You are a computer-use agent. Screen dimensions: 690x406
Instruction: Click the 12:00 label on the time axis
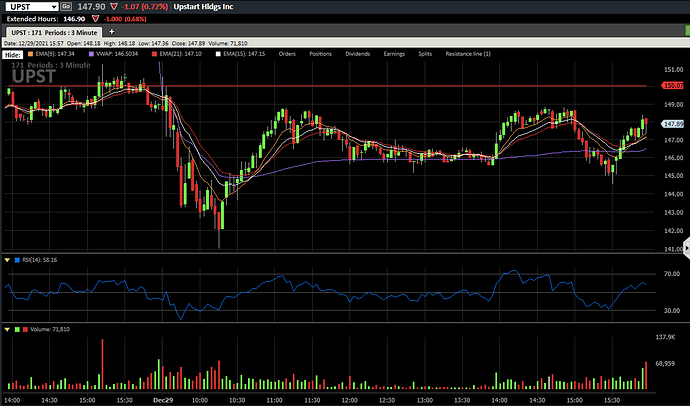click(350, 400)
